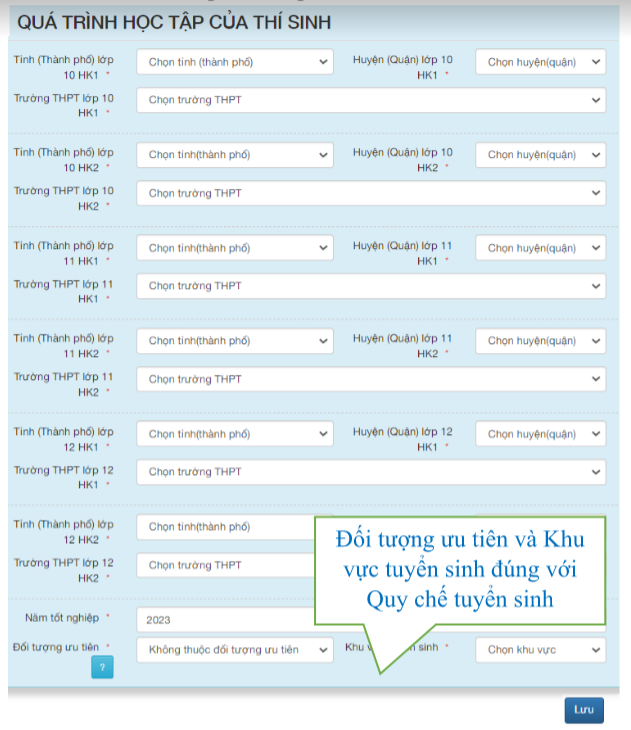
Task: Click label Trường THPT lớp 11 HK2
Action: pyautogui.click(x=64, y=384)
